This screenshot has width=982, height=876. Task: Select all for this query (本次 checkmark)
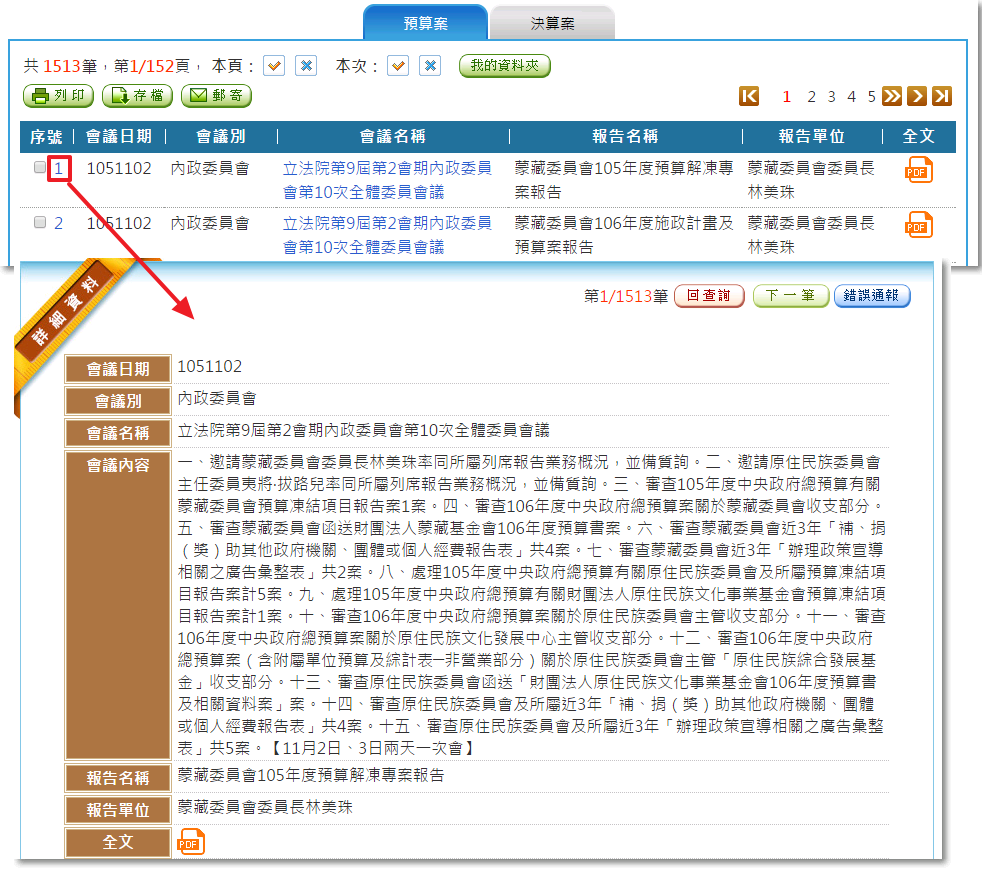[398, 66]
